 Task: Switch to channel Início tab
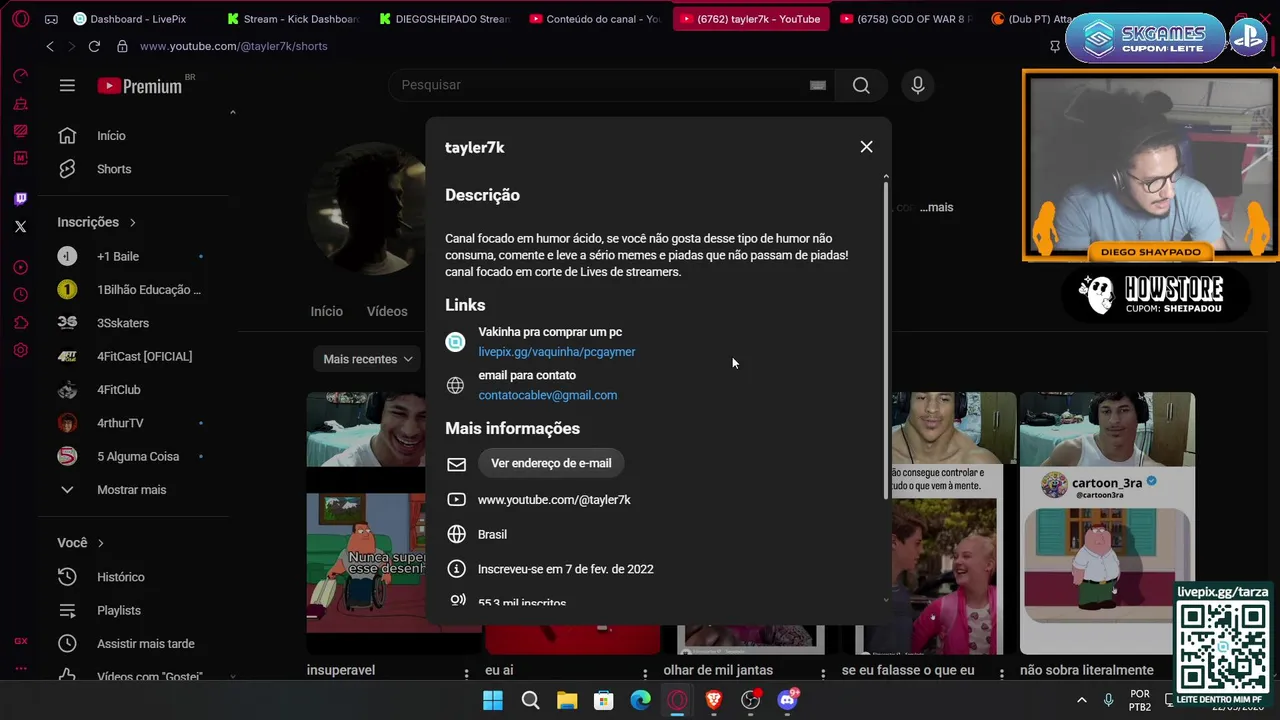326,311
